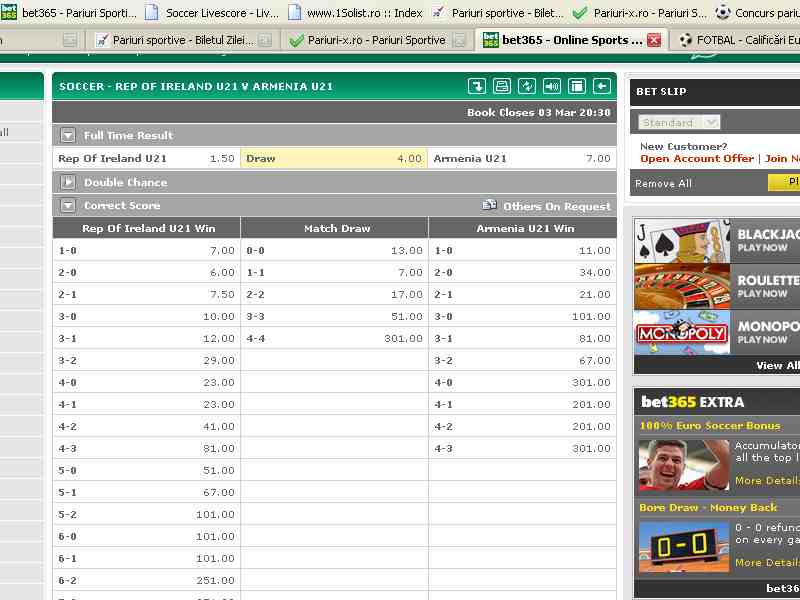
Task: Switch to Pariuri-x.ro - Pariuri Sportive tab
Action: 377,40
